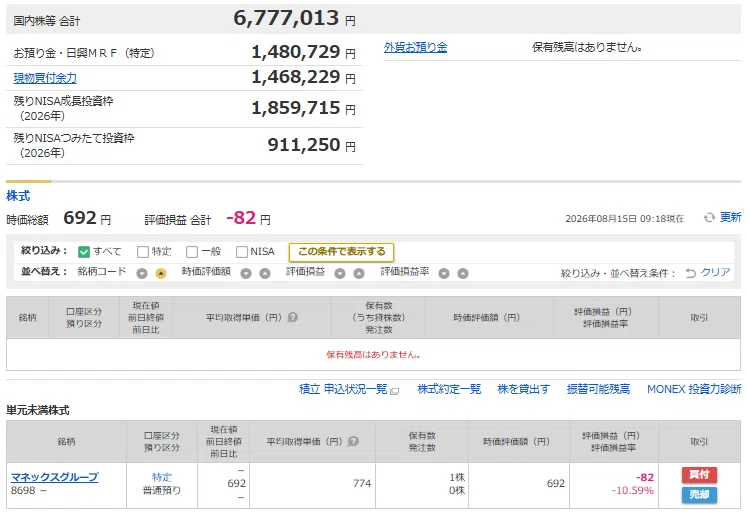The image size is (748, 515).
Task: Open 積立 申込状況一覧 link
Action: coord(343,389)
